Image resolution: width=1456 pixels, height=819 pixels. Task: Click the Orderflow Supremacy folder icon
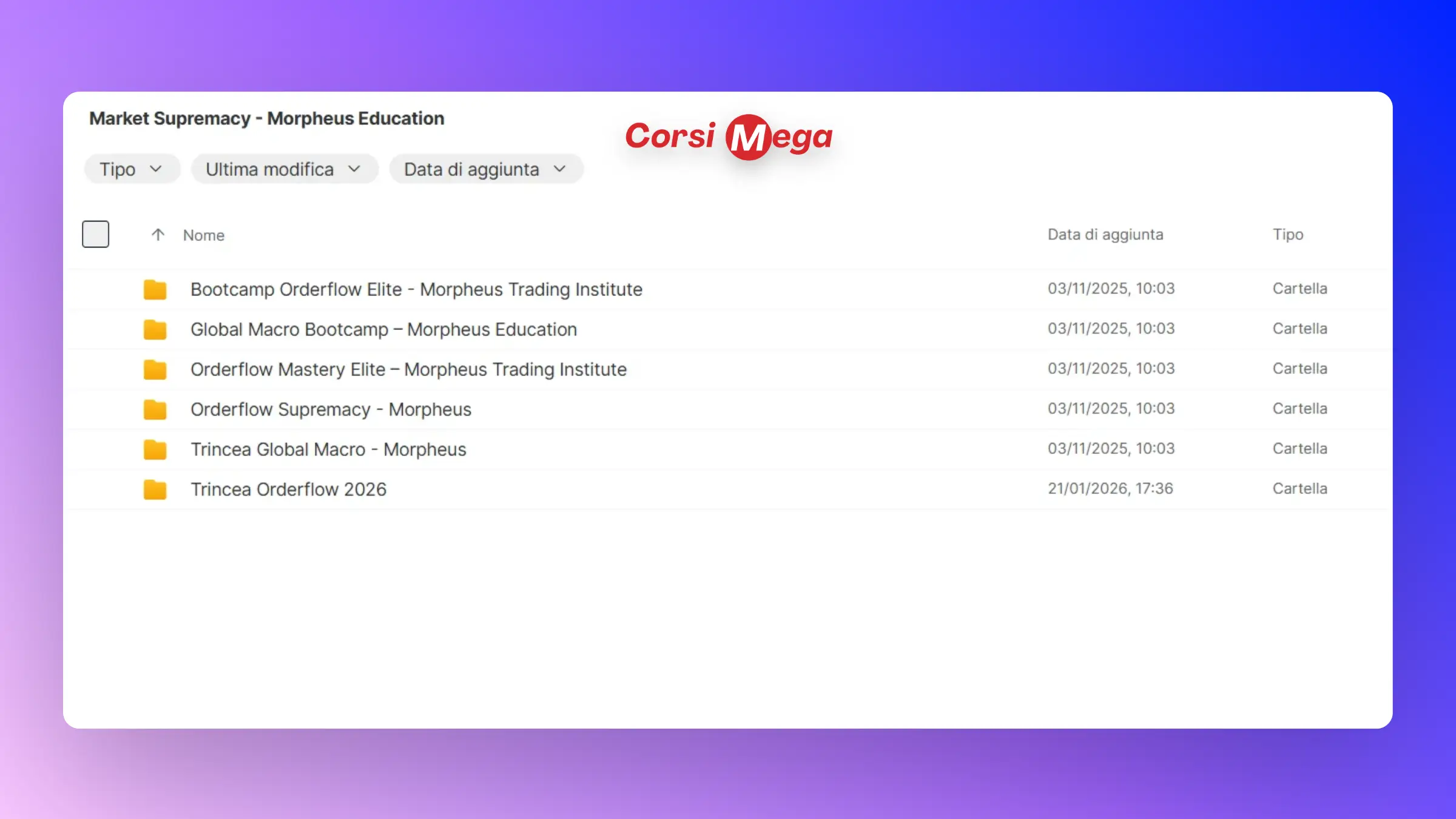[155, 409]
